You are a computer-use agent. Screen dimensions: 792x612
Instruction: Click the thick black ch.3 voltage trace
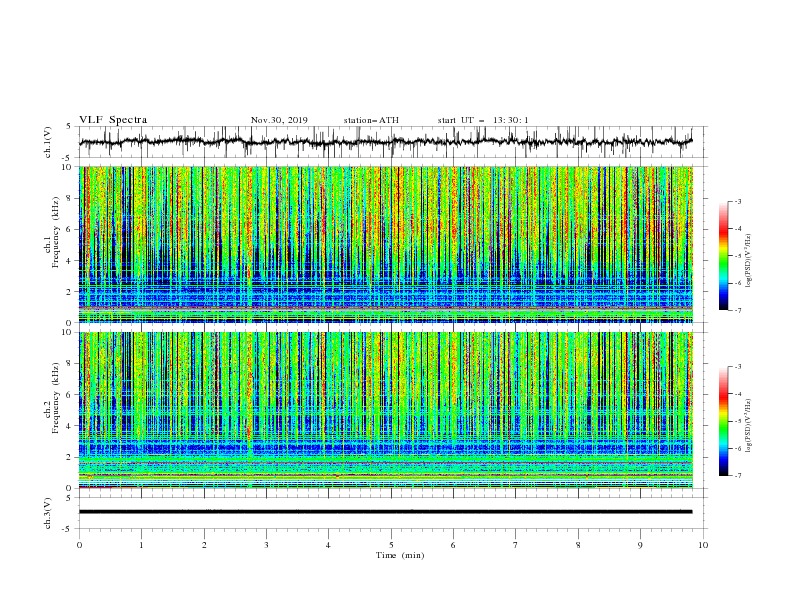point(385,512)
